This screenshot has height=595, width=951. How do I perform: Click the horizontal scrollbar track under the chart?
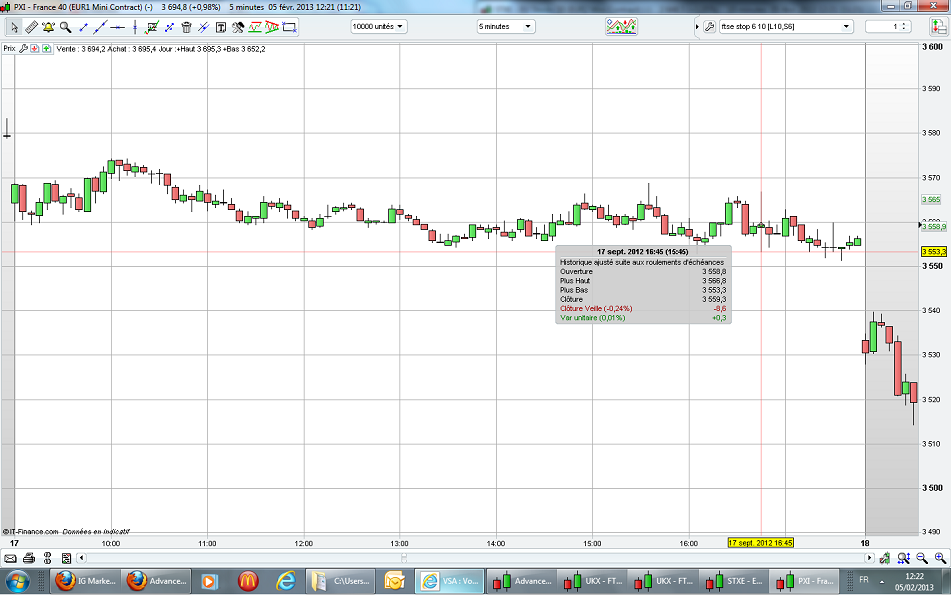tap(476, 558)
